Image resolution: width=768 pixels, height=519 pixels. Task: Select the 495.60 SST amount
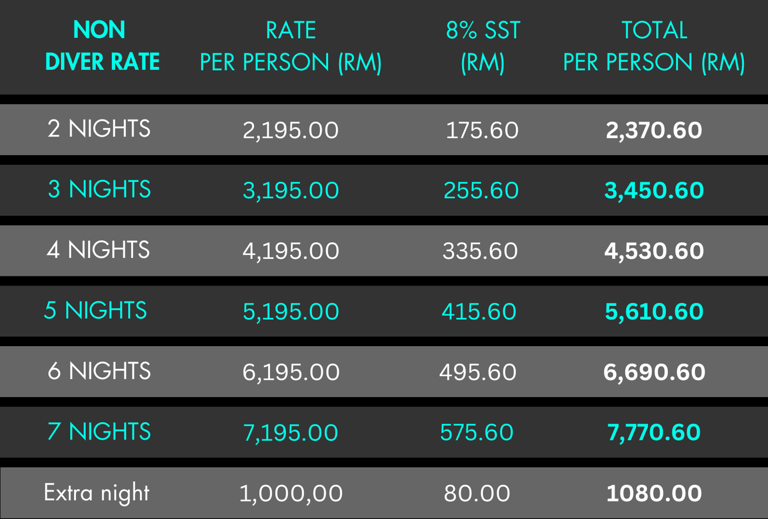point(478,373)
